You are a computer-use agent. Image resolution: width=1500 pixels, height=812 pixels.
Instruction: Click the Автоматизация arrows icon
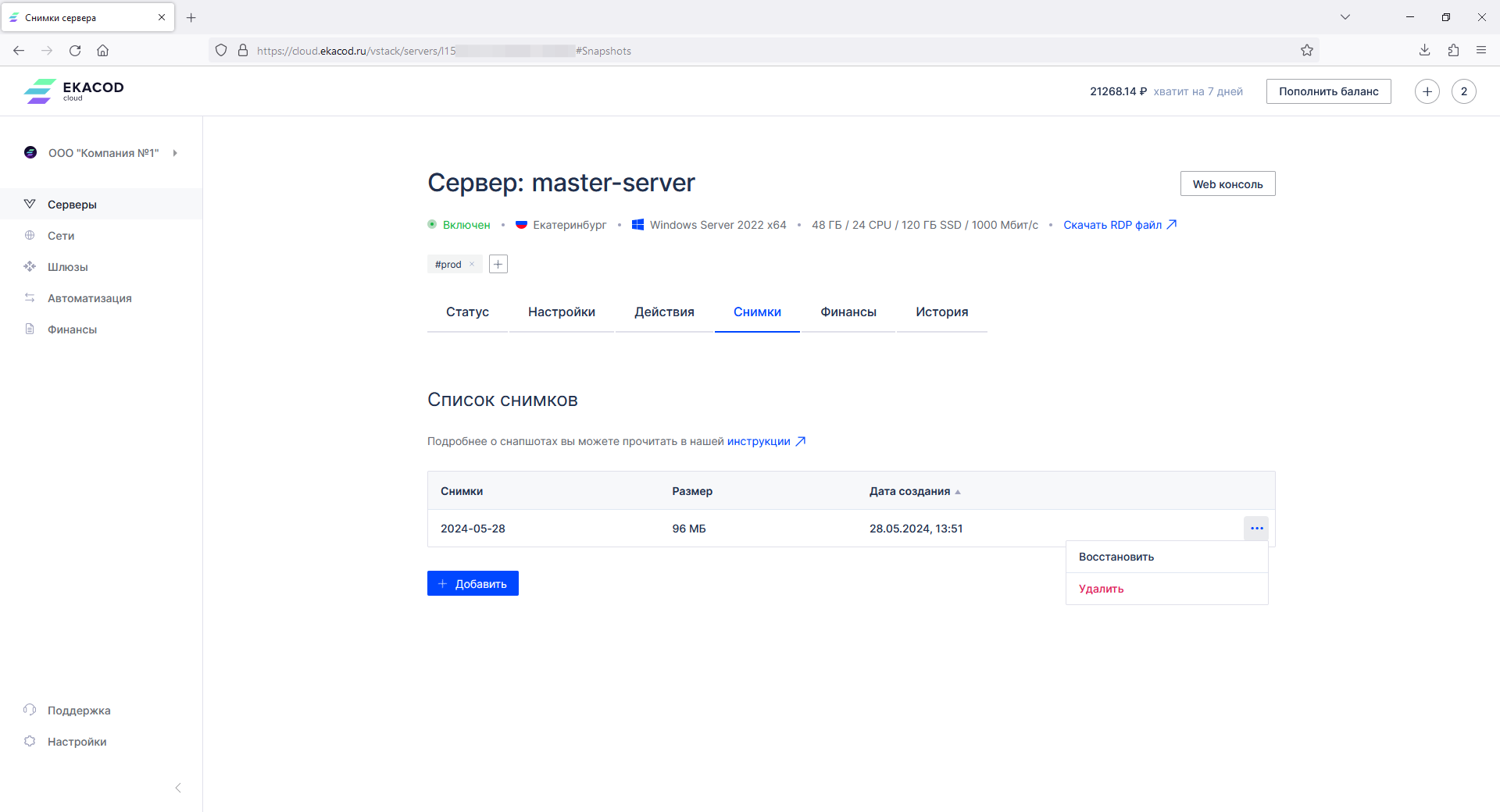coord(30,297)
